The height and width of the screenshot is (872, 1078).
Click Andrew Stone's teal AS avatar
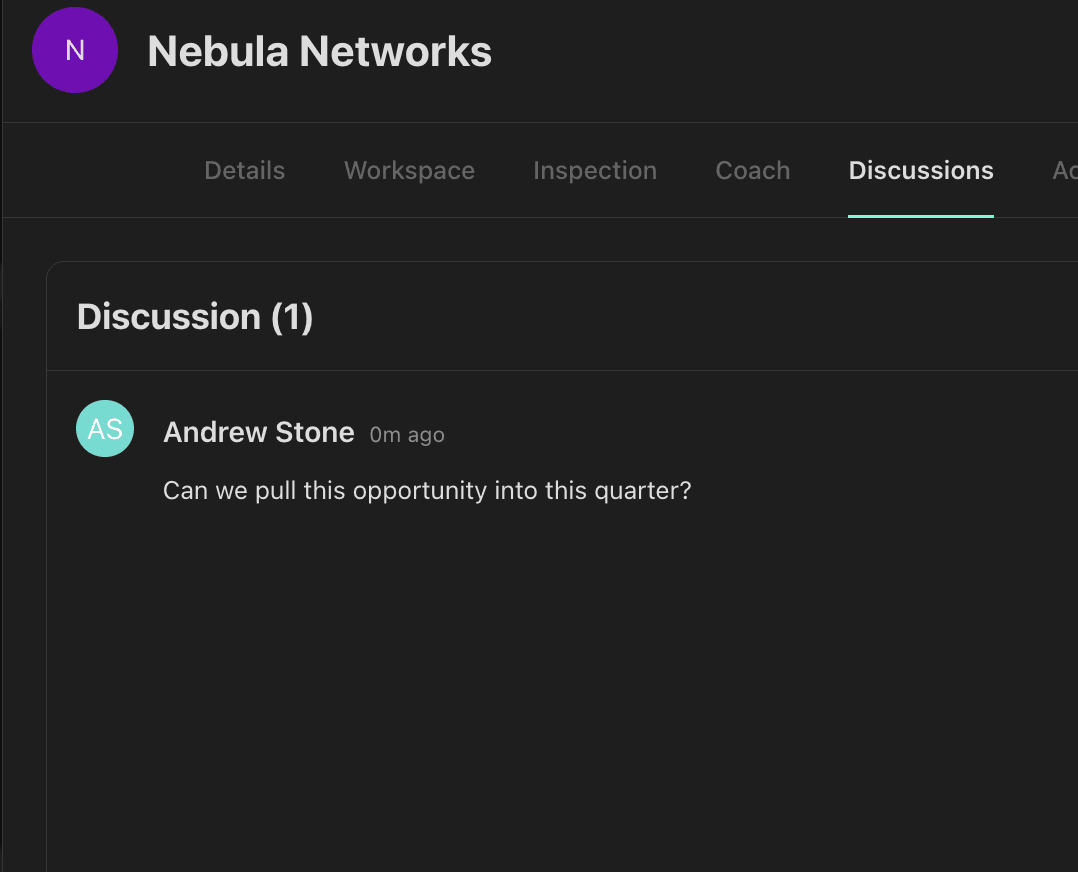click(105, 429)
